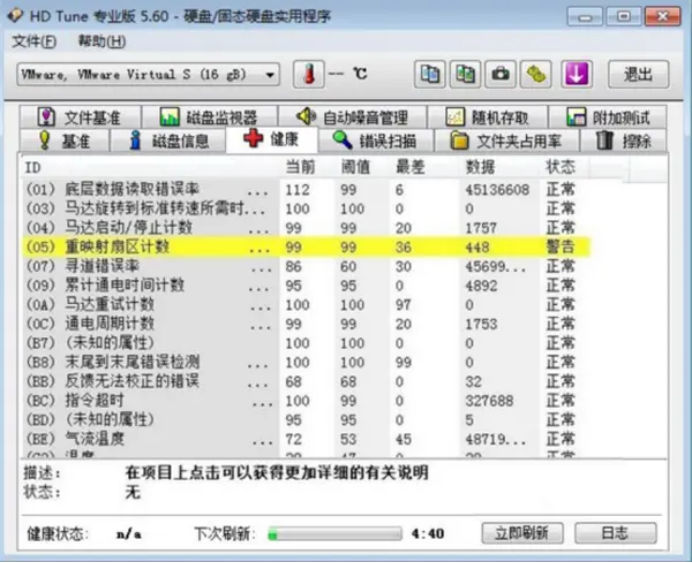692x563 pixels.
Task: Select row (BC) 指令超时
Action: tap(305, 401)
